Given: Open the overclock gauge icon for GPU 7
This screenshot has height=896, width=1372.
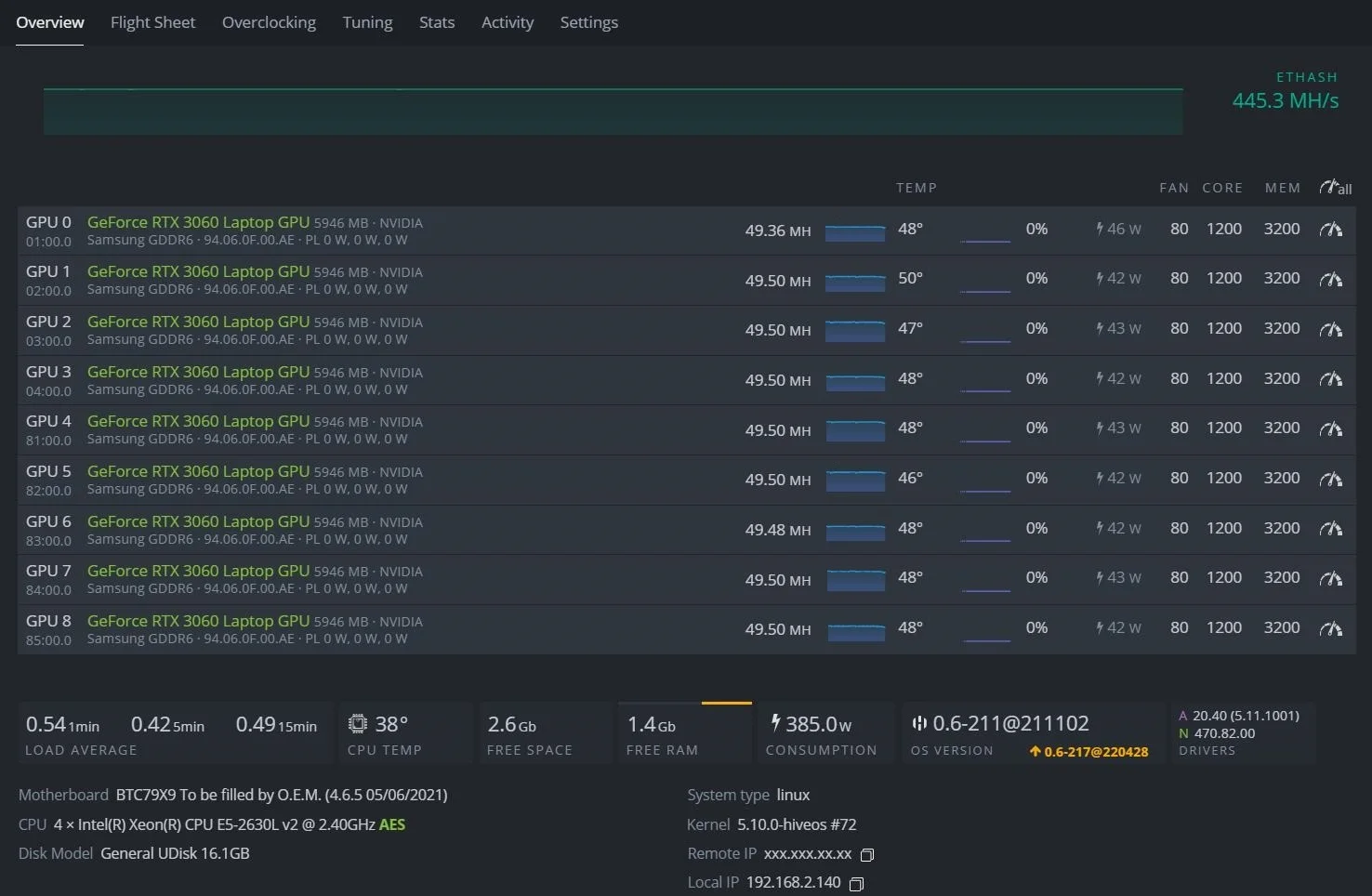Looking at the screenshot, I should click(x=1331, y=578).
